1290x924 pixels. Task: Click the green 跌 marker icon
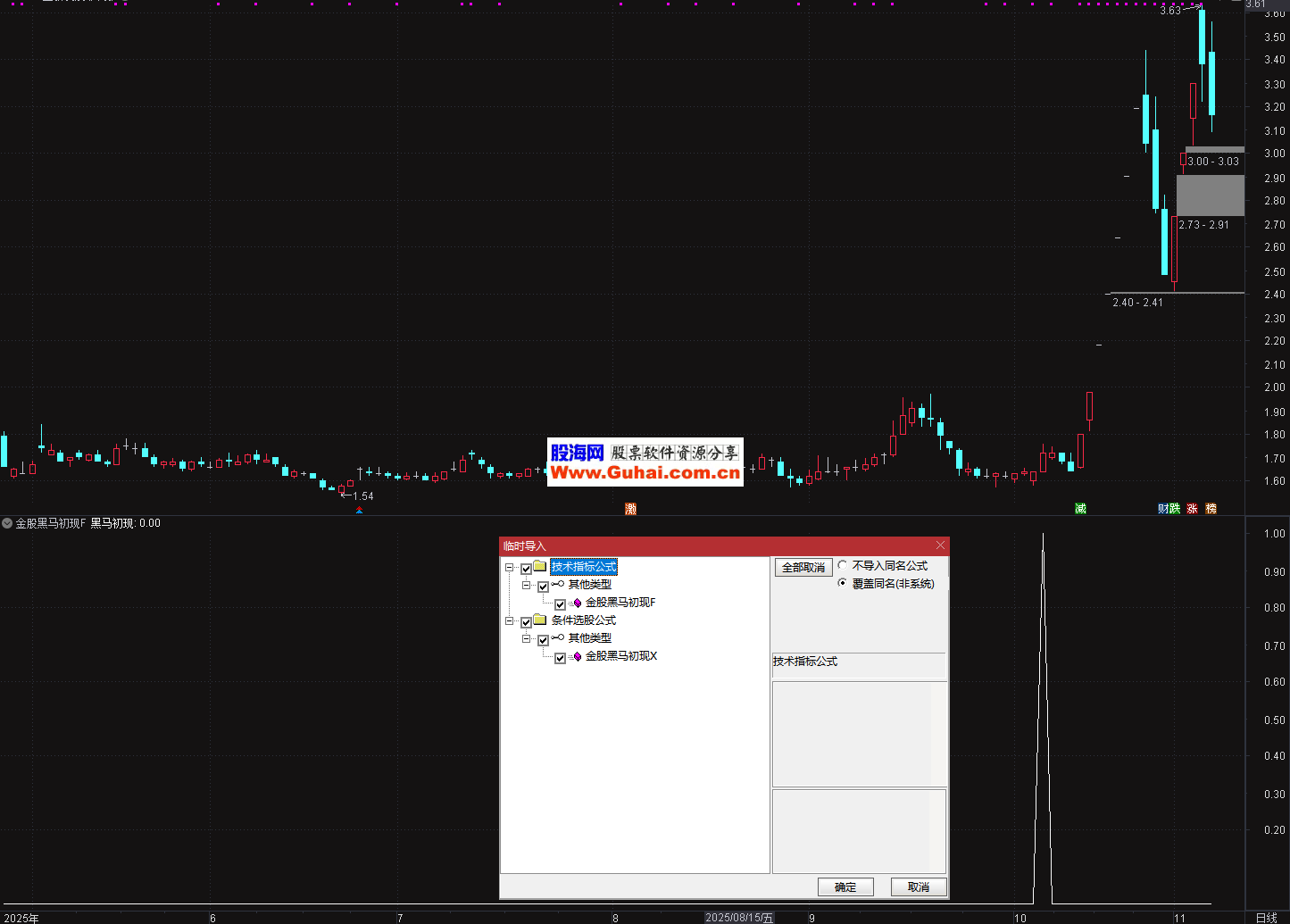click(x=1175, y=509)
